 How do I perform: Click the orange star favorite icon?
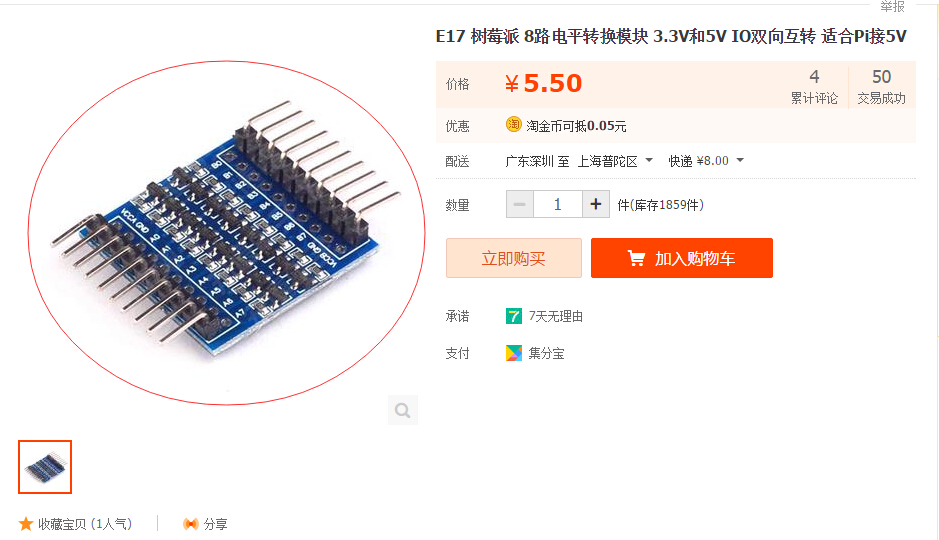pos(26,524)
